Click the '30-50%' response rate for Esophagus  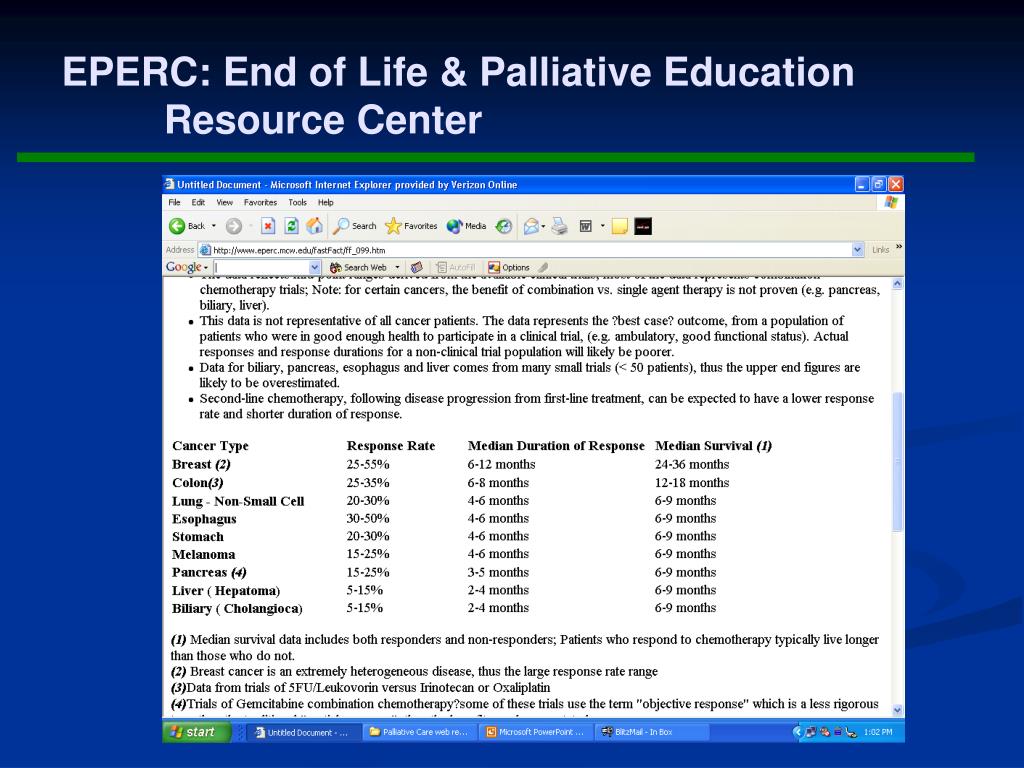pyautogui.click(x=368, y=519)
